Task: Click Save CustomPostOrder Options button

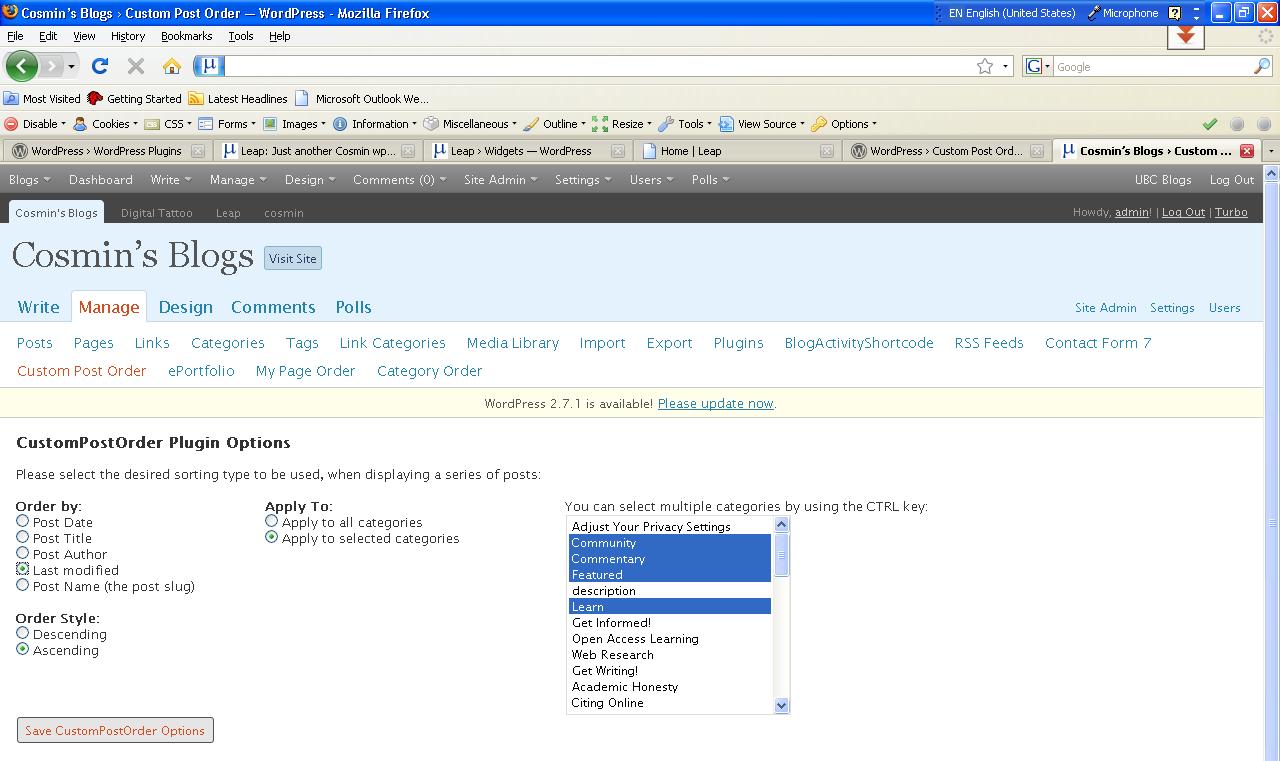Action: tap(115, 730)
